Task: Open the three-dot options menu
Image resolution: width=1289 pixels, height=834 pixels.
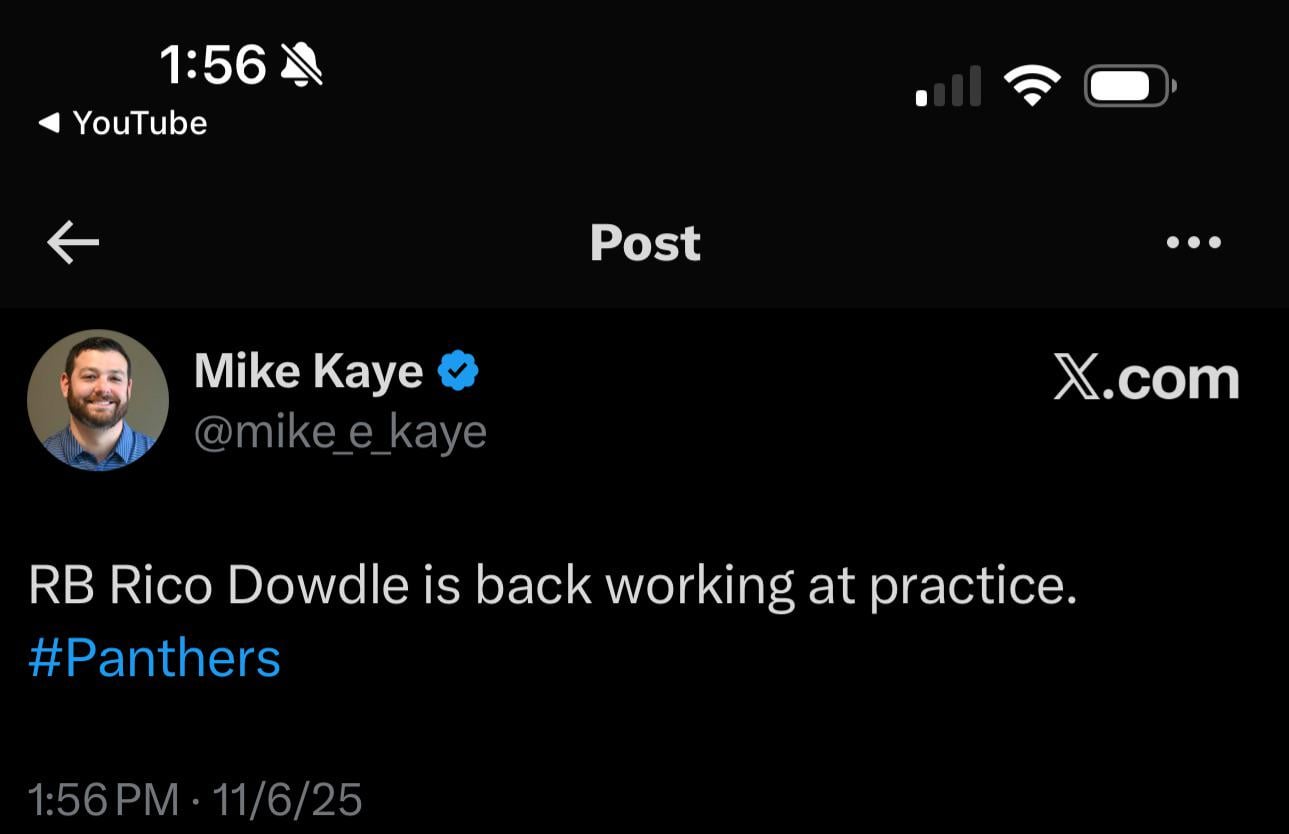Action: click(1194, 241)
